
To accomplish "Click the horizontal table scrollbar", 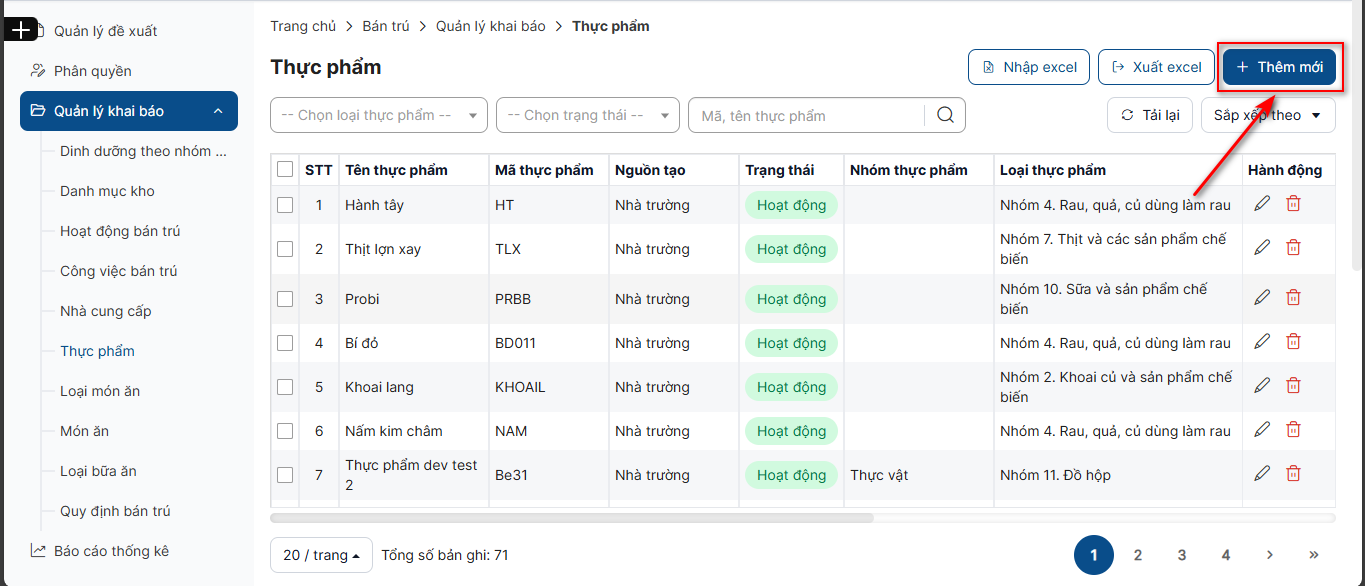I will click(572, 518).
